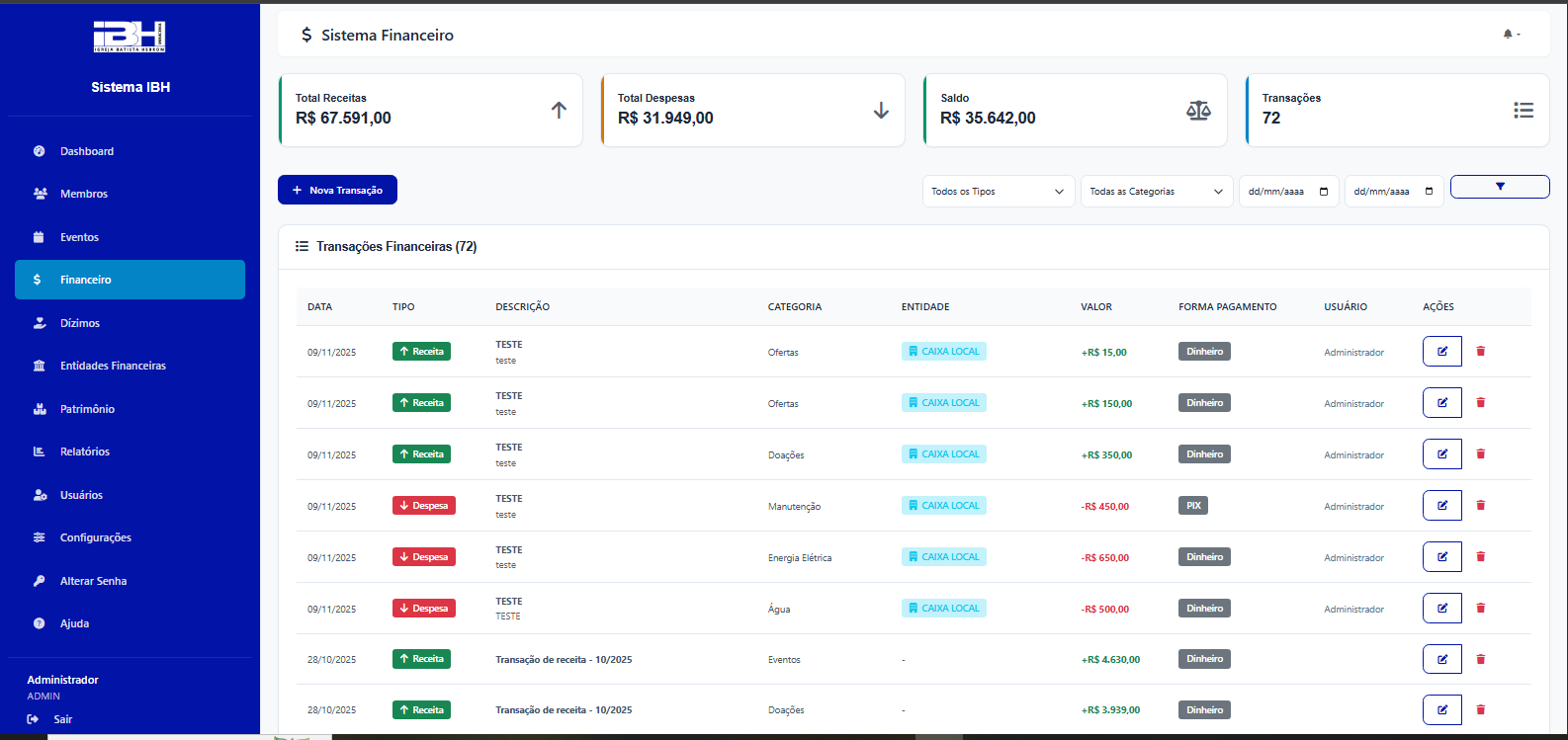
Task: Open calendar picker of first date field
Action: [1324, 192]
